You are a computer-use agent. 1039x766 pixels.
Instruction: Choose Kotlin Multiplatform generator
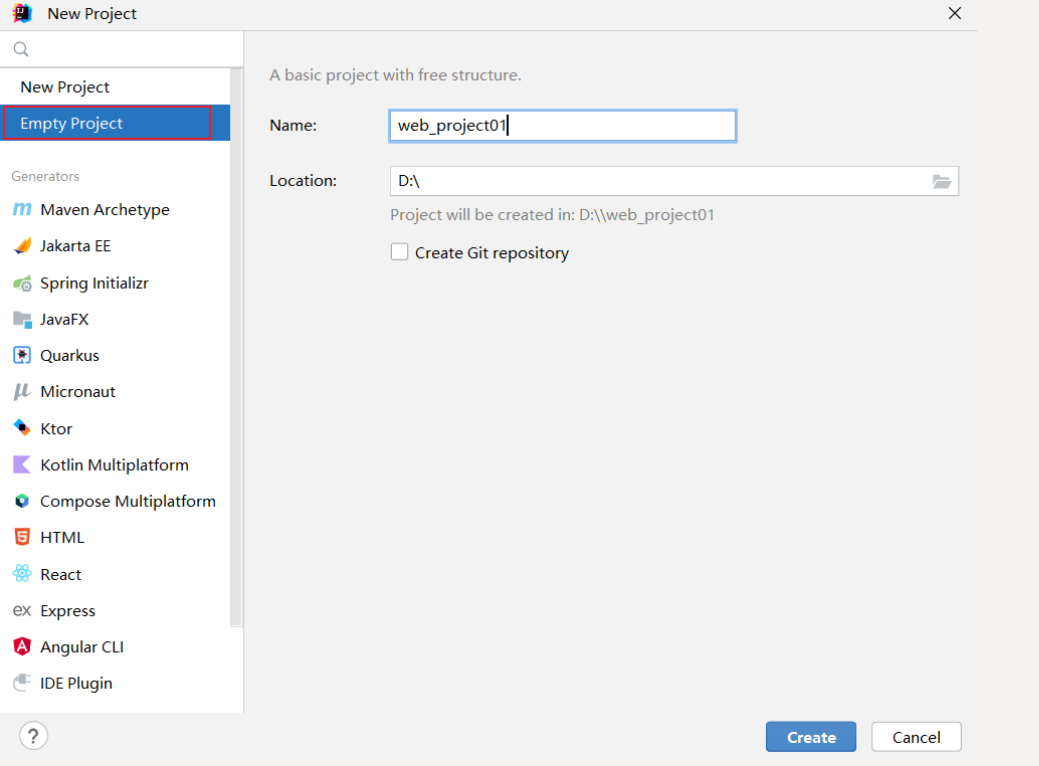coord(113,465)
